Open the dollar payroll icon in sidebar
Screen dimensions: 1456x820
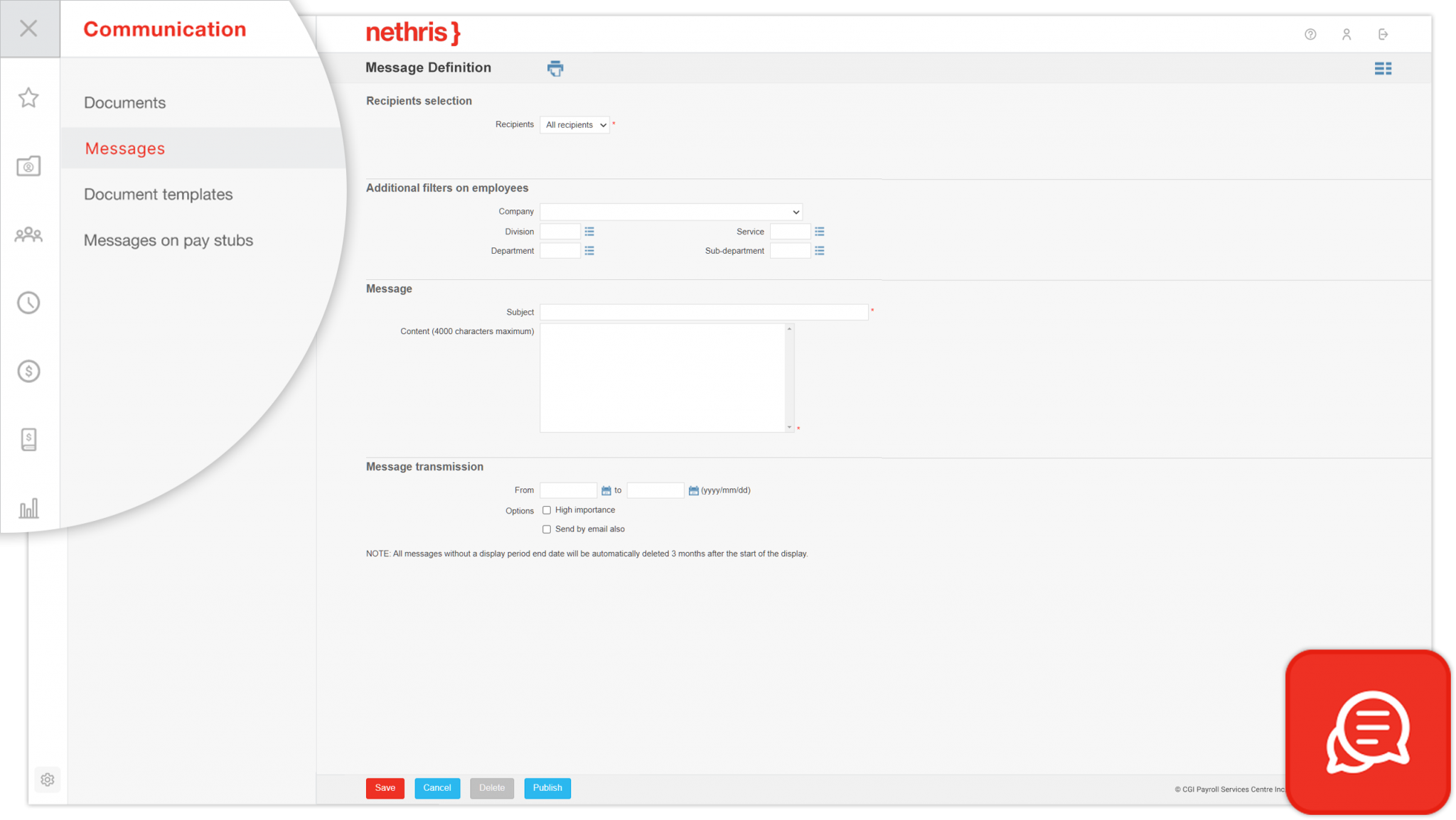point(28,370)
